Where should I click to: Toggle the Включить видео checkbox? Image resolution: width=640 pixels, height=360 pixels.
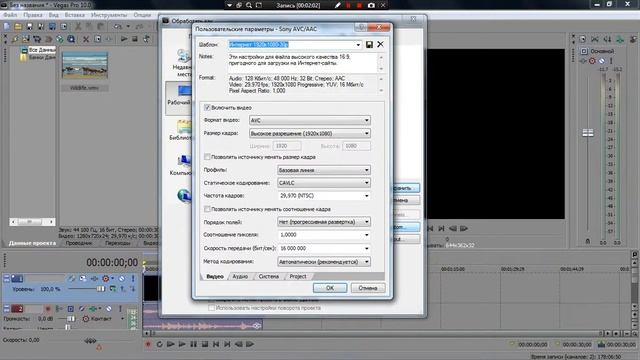coord(207,108)
